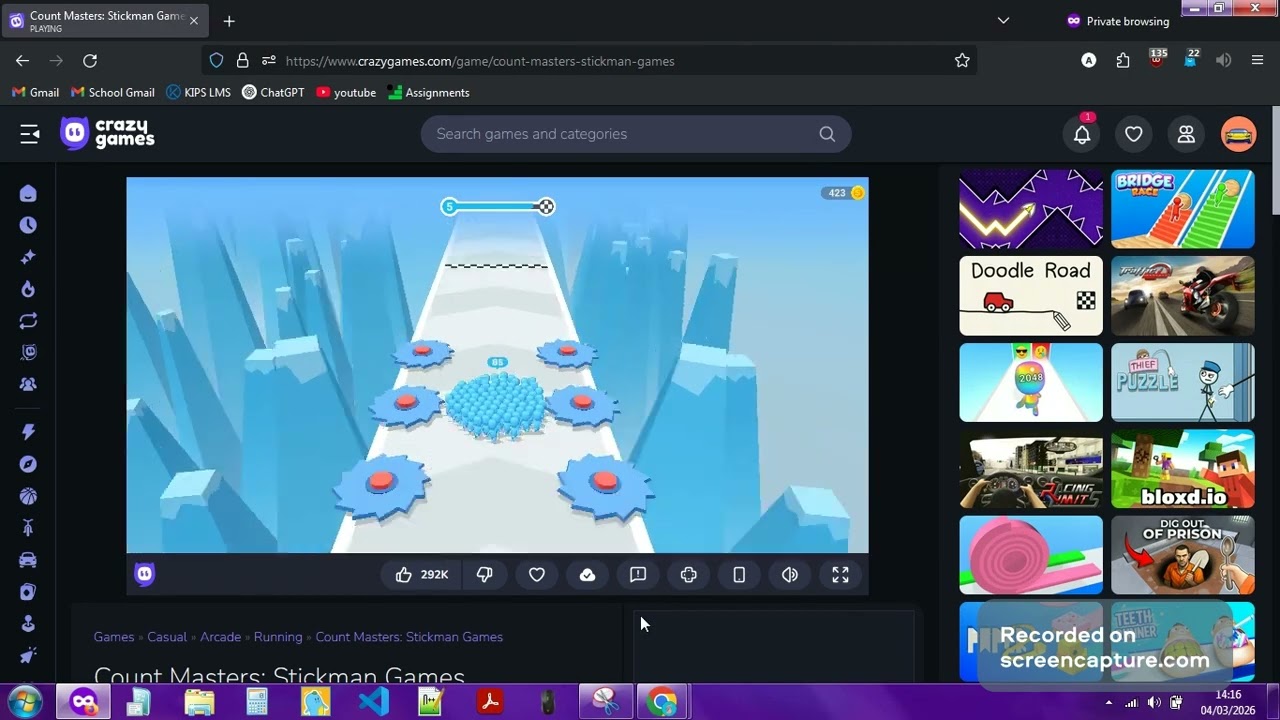Open the Multiplayer people icon in sidebar

tap(28, 384)
